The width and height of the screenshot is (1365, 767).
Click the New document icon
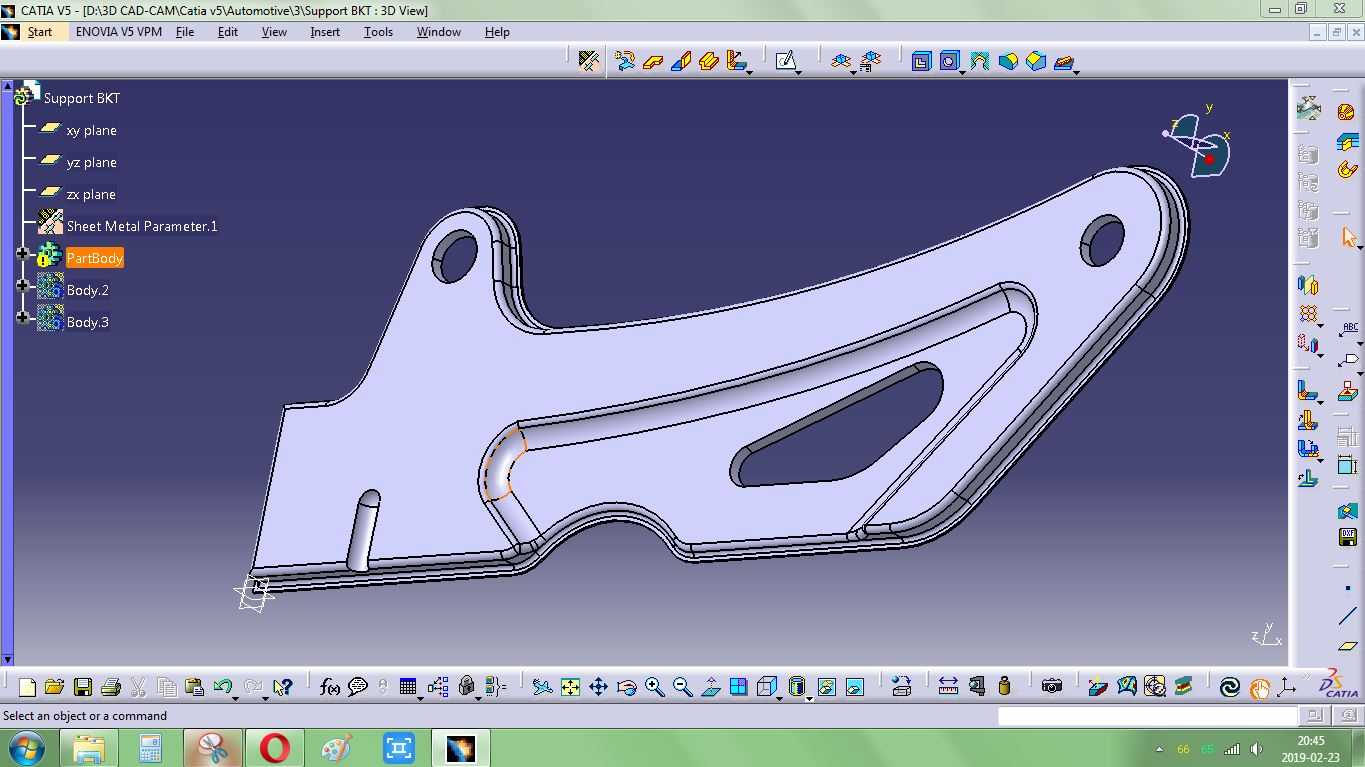click(27, 687)
